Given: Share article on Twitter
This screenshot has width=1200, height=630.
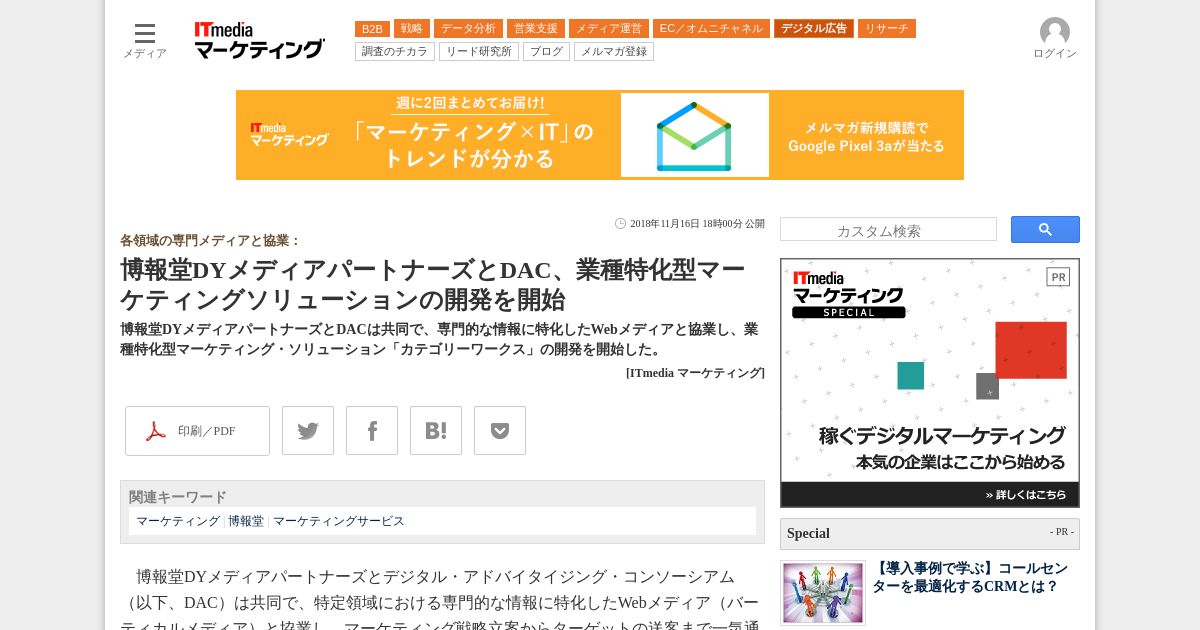Looking at the screenshot, I should [308, 431].
